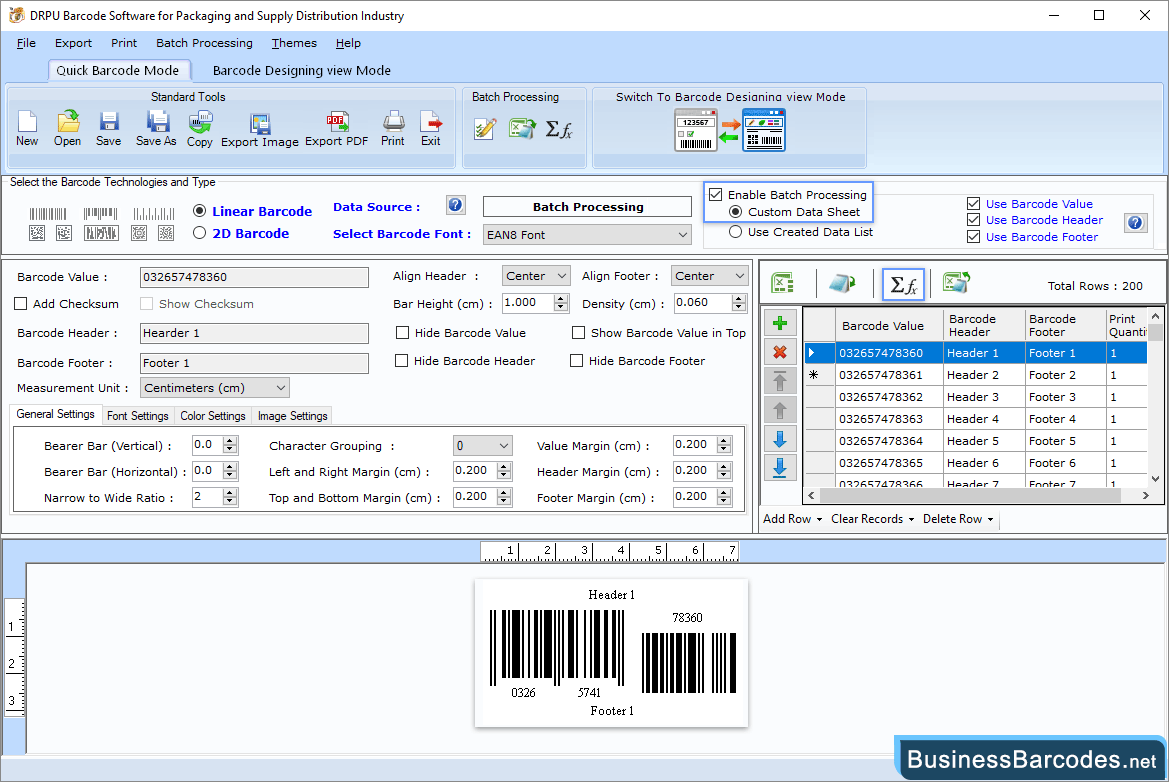The image size is (1169, 782).
Task: Open the File menu
Action: (x=26, y=43)
